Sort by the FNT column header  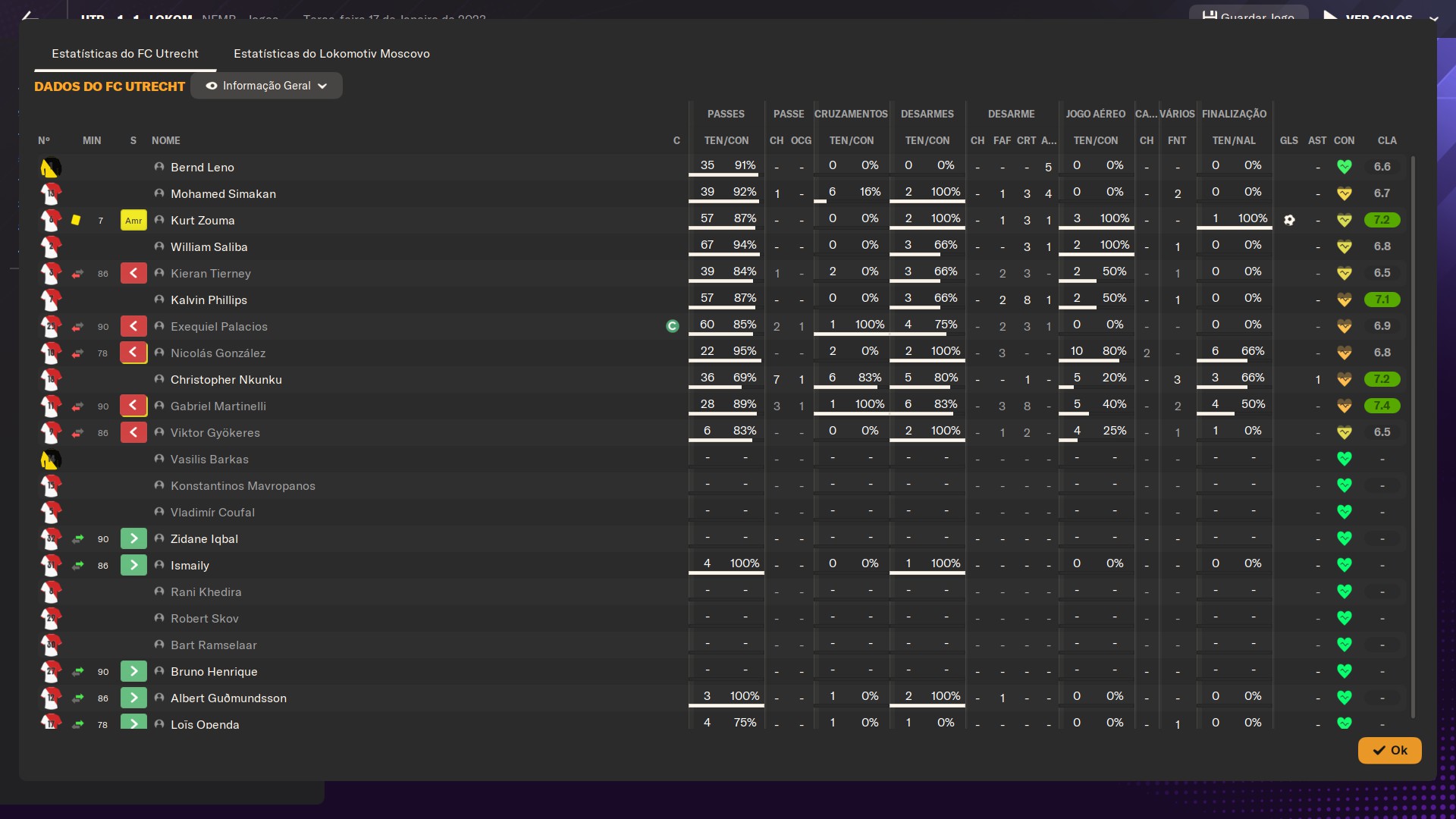coord(1177,140)
